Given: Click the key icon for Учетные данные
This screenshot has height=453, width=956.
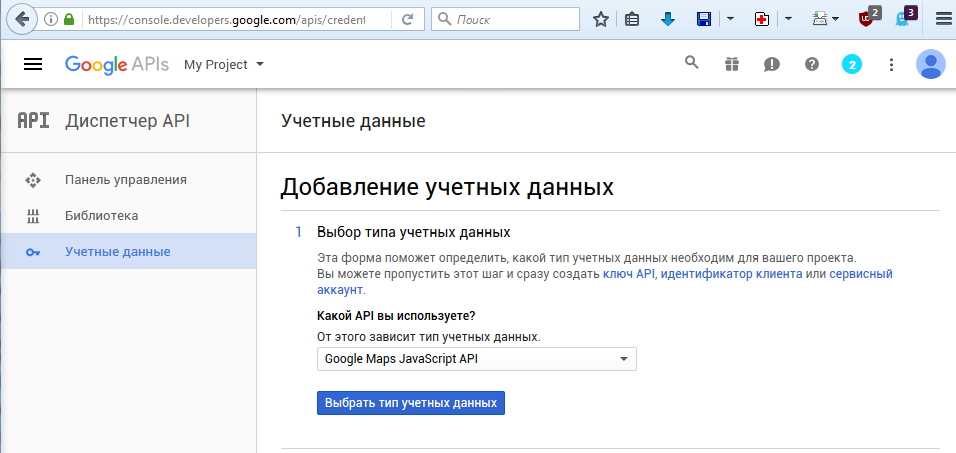Looking at the screenshot, I should click(32, 252).
